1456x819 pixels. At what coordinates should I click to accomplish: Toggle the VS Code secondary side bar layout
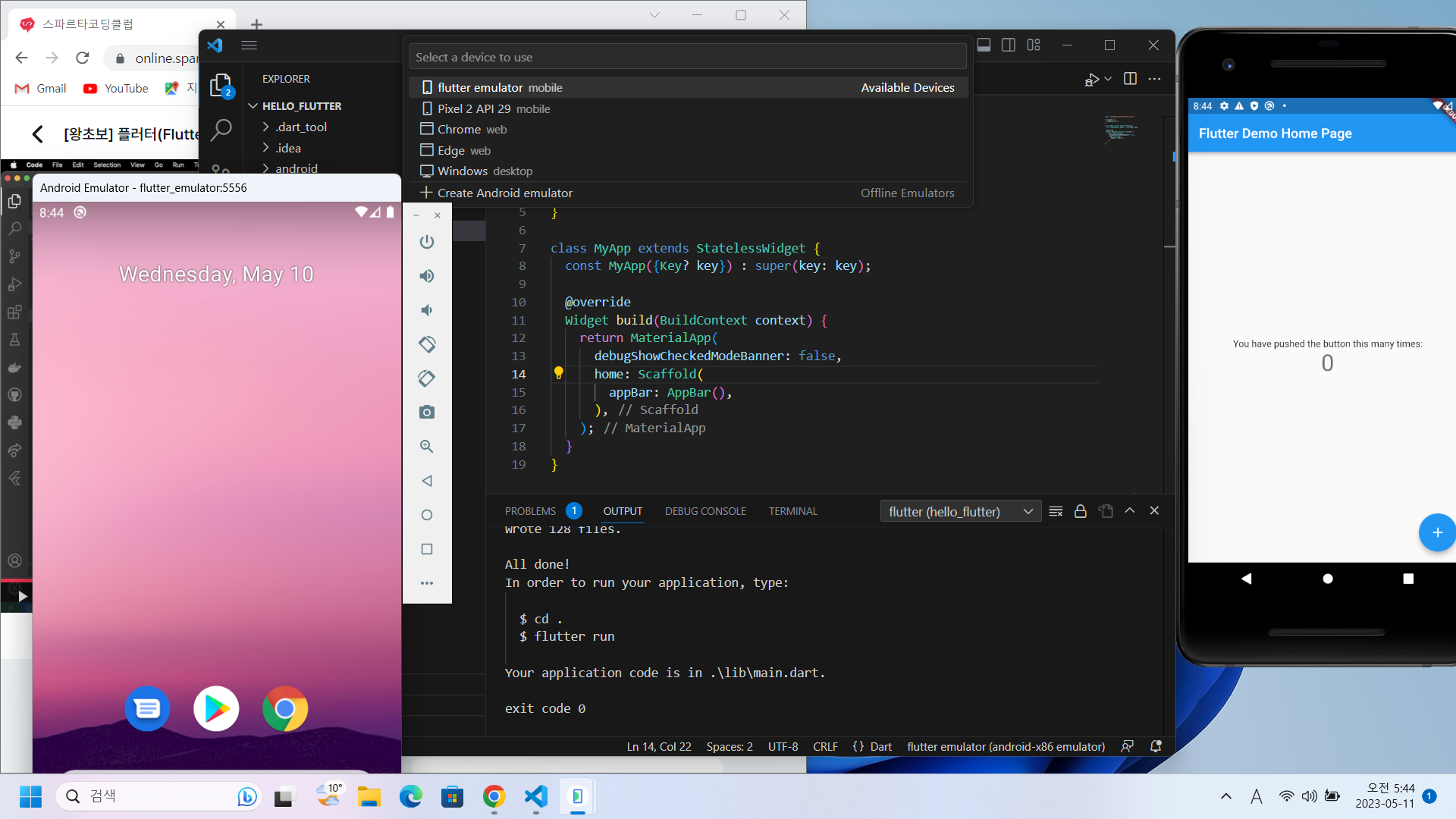[x=1009, y=45]
